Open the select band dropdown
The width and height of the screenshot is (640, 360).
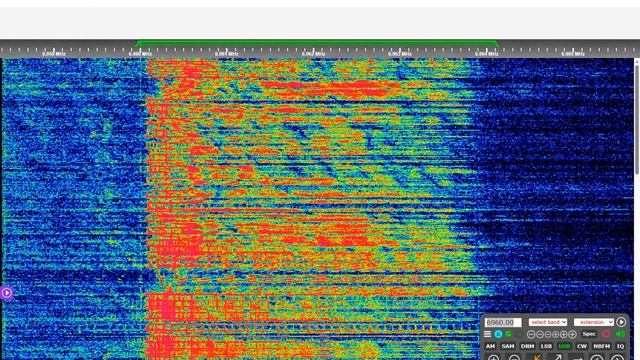coord(548,322)
